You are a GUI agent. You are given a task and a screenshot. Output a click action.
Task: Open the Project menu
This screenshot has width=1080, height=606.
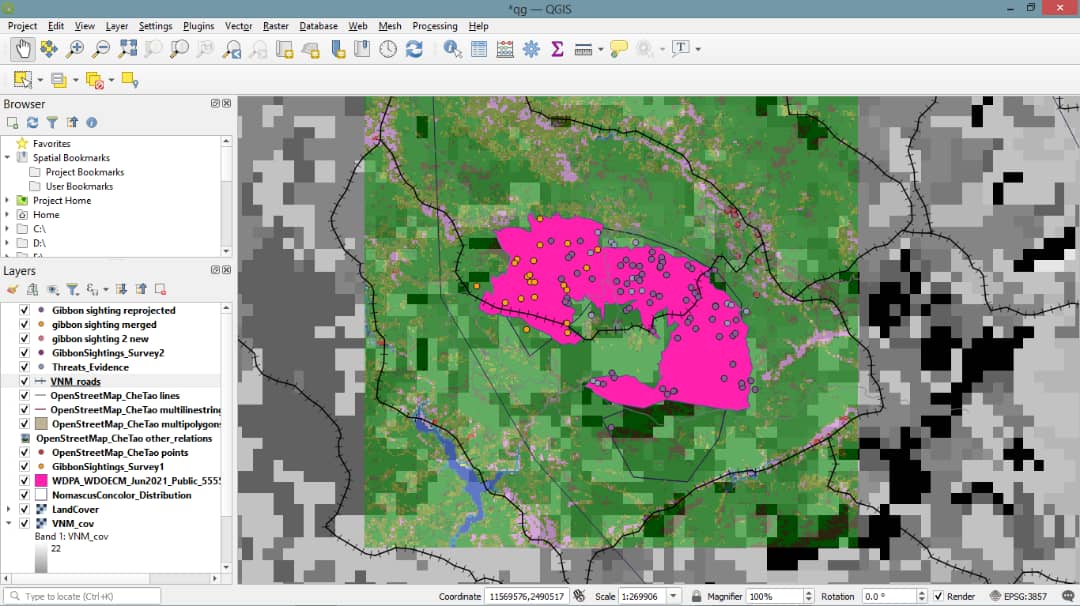tap(22, 25)
